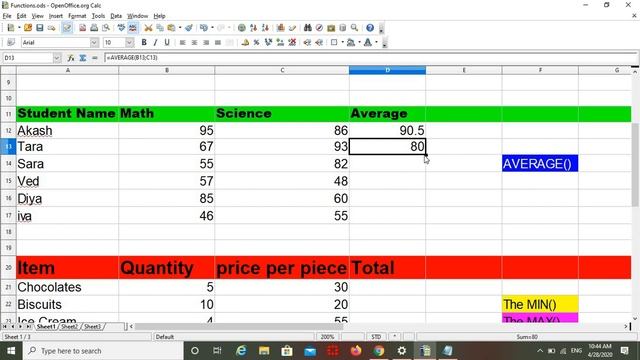Copy selection using the Copy icon

point(160,28)
